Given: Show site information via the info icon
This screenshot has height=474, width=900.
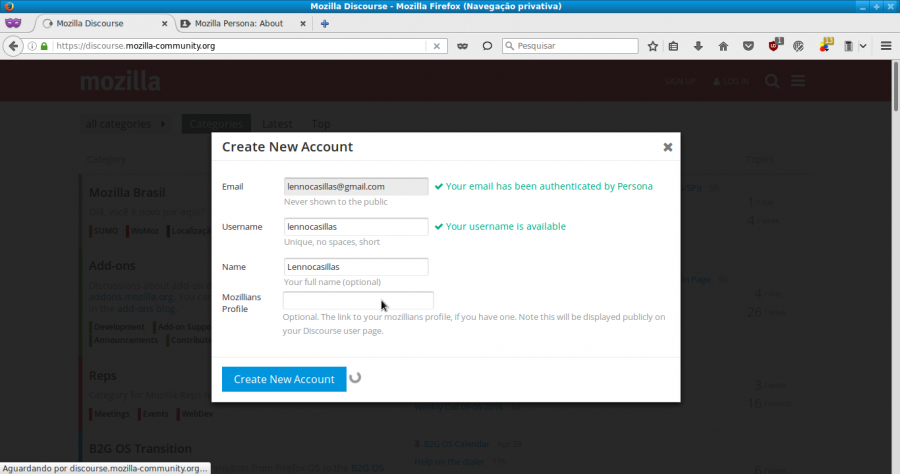Looking at the screenshot, I should 32,46.
